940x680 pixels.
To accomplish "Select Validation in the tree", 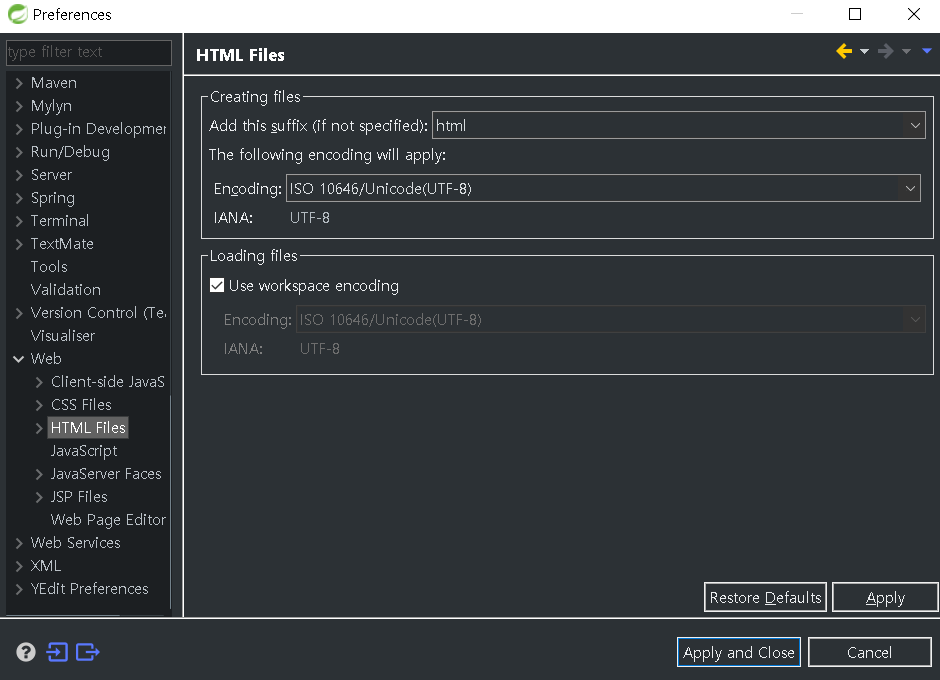I will coord(66,290).
